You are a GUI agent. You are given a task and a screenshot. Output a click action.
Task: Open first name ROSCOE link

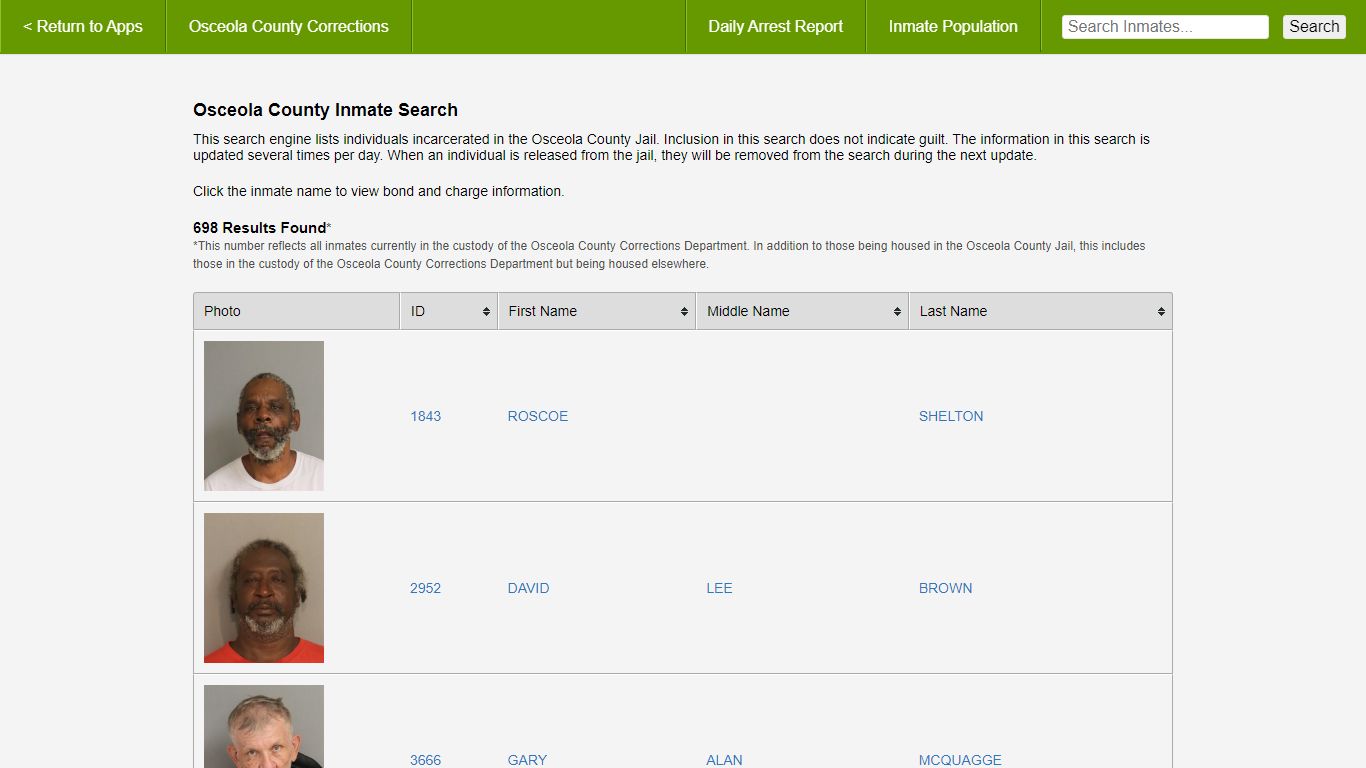click(x=538, y=416)
